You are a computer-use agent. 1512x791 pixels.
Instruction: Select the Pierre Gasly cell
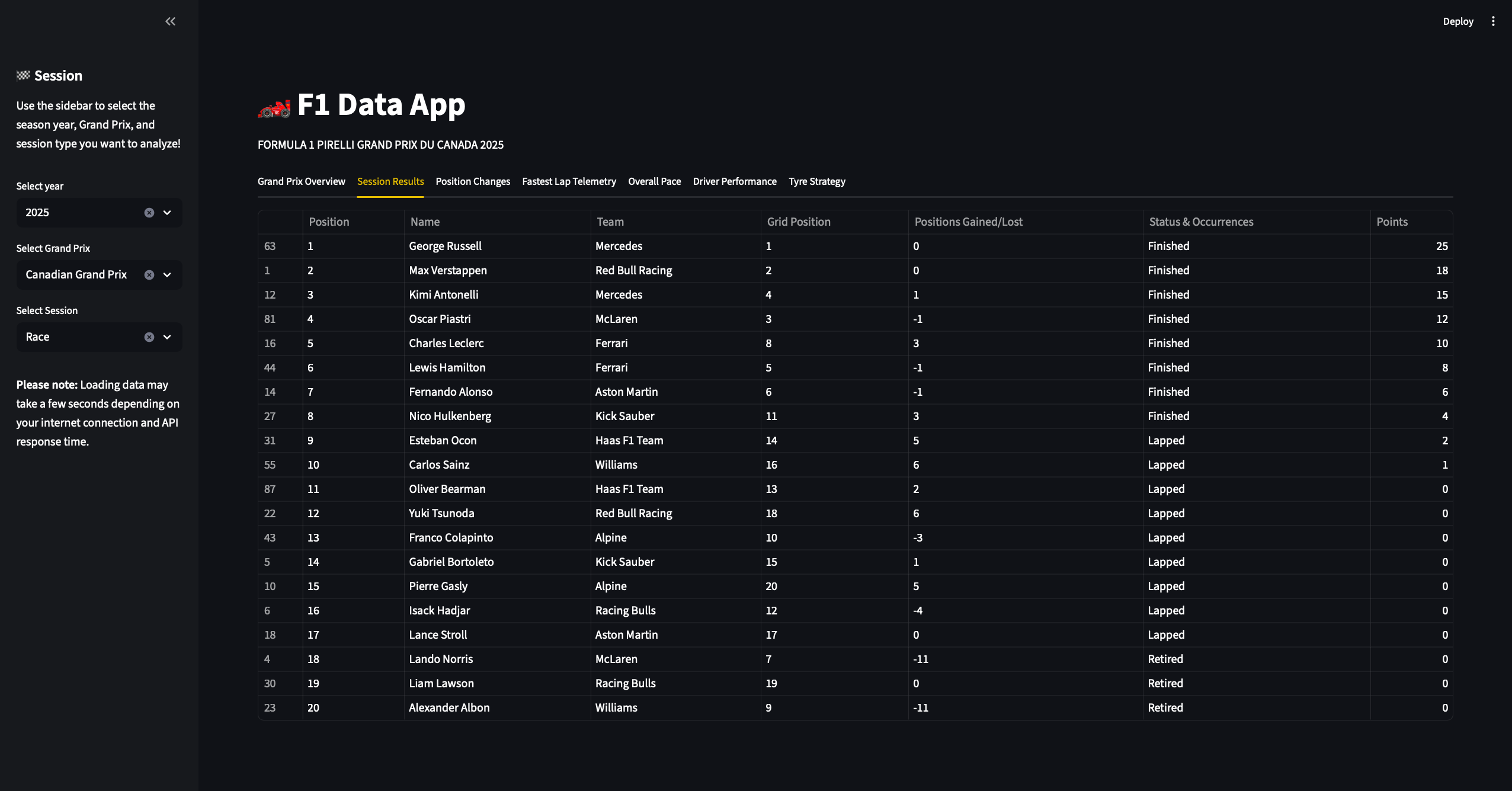coord(498,586)
